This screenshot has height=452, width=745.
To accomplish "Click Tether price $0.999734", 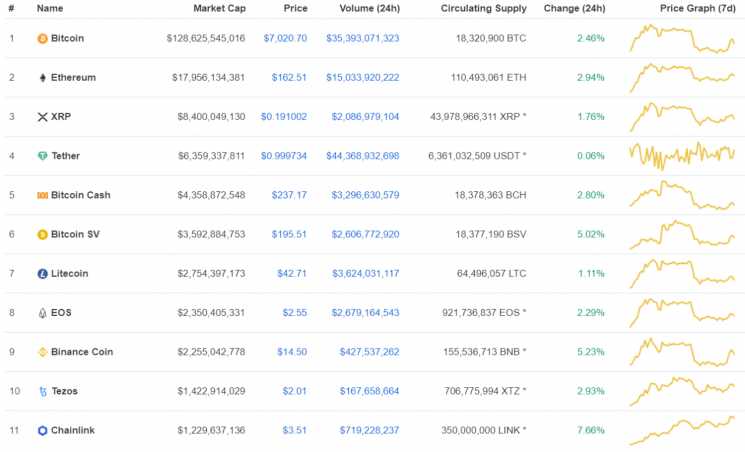I will coord(284,156).
